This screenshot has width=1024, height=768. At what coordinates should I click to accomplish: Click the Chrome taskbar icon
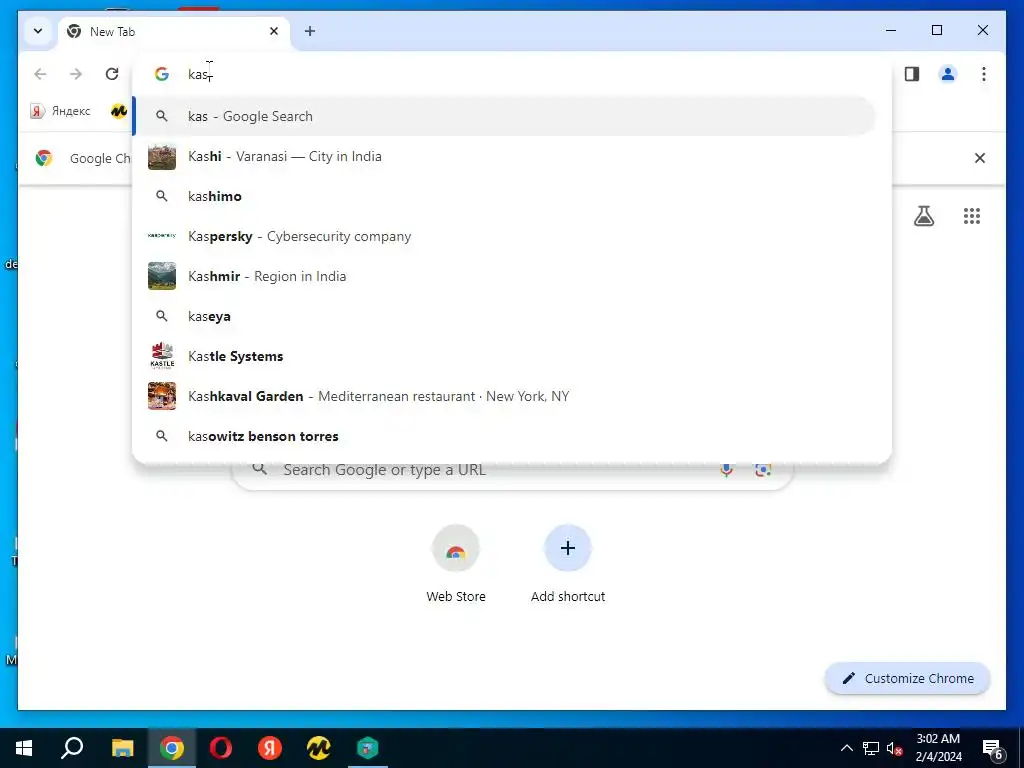[172, 748]
